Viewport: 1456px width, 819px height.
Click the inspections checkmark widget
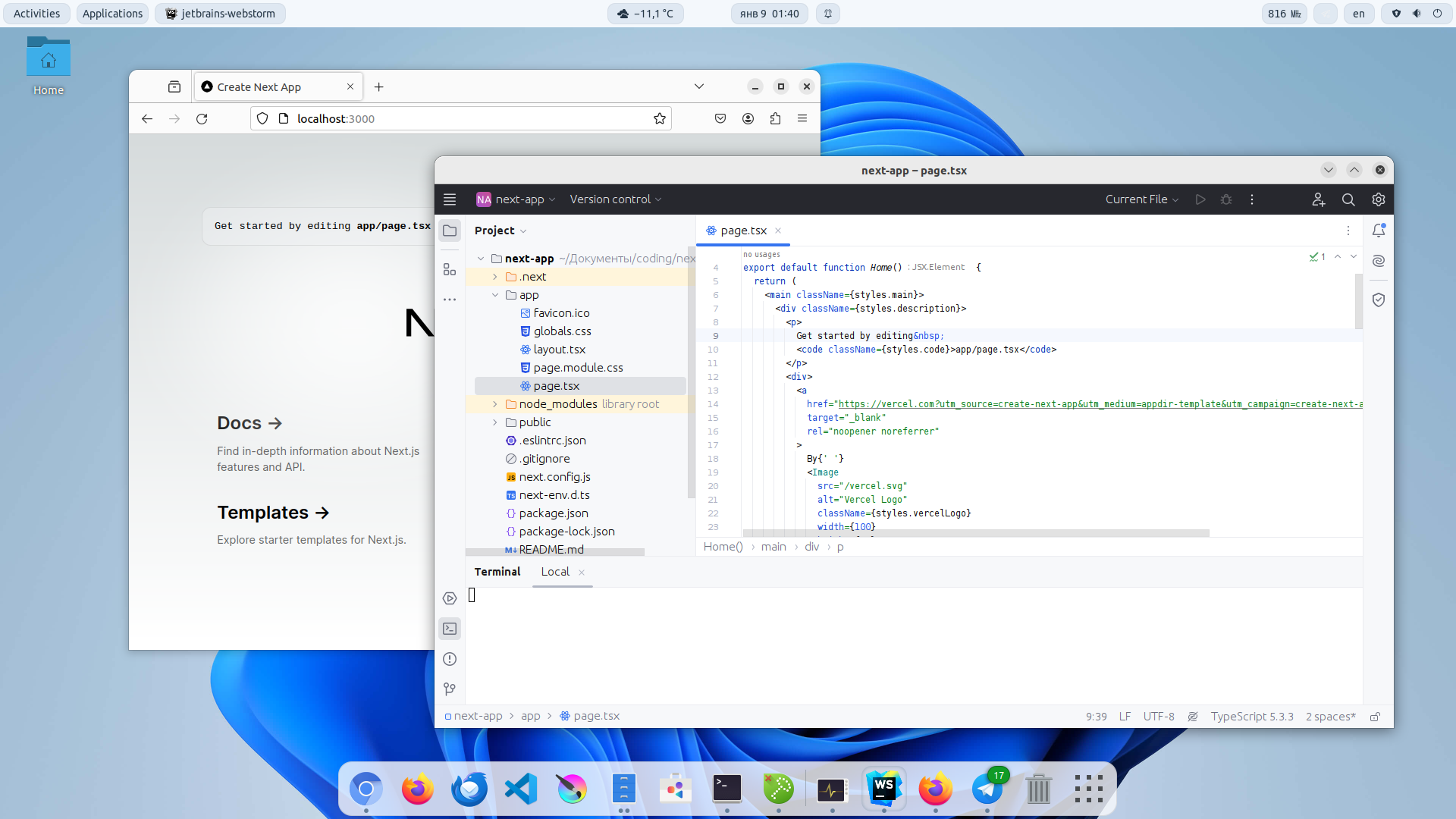click(x=1317, y=257)
